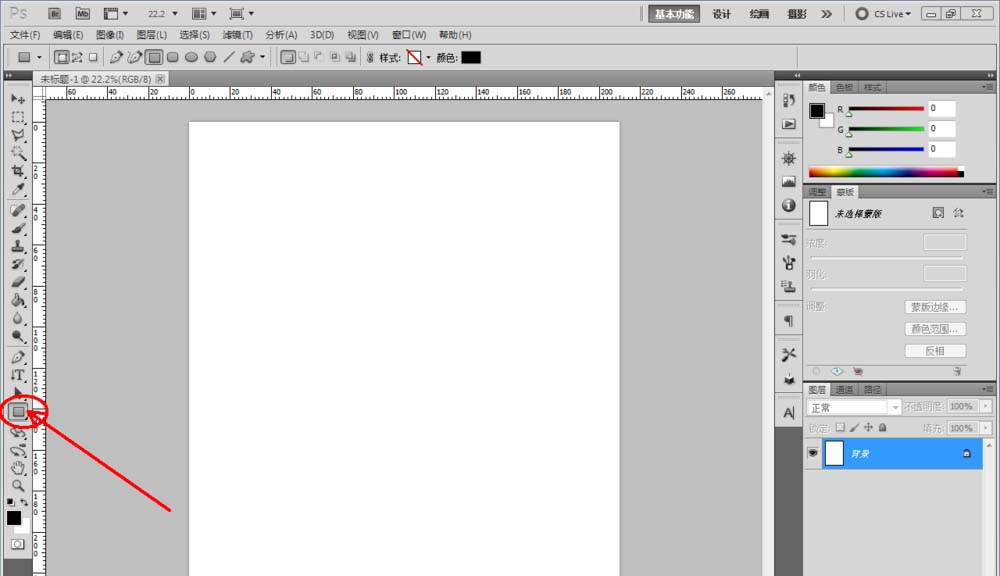Select the Zoom tool
This screenshot has height=576, width=1000.
[x=18, y=486]
